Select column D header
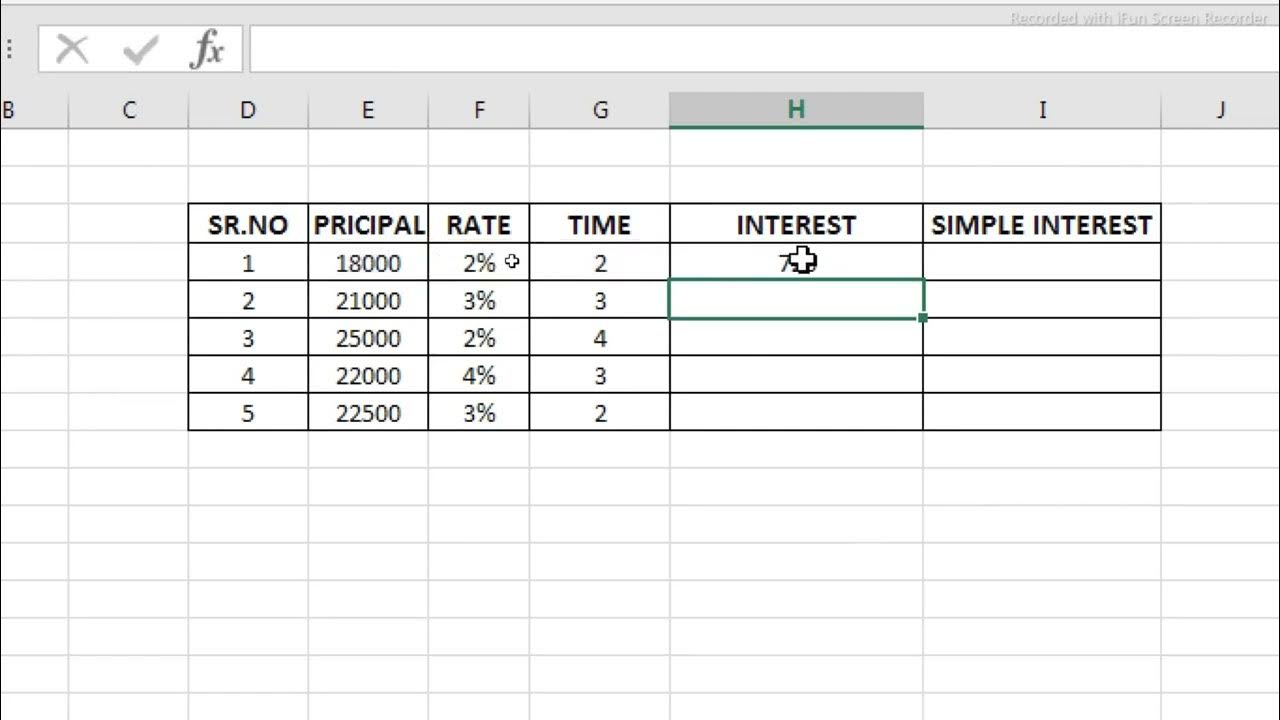Image resolution: width=1280 pixels, height=720 pixels. 248,110
